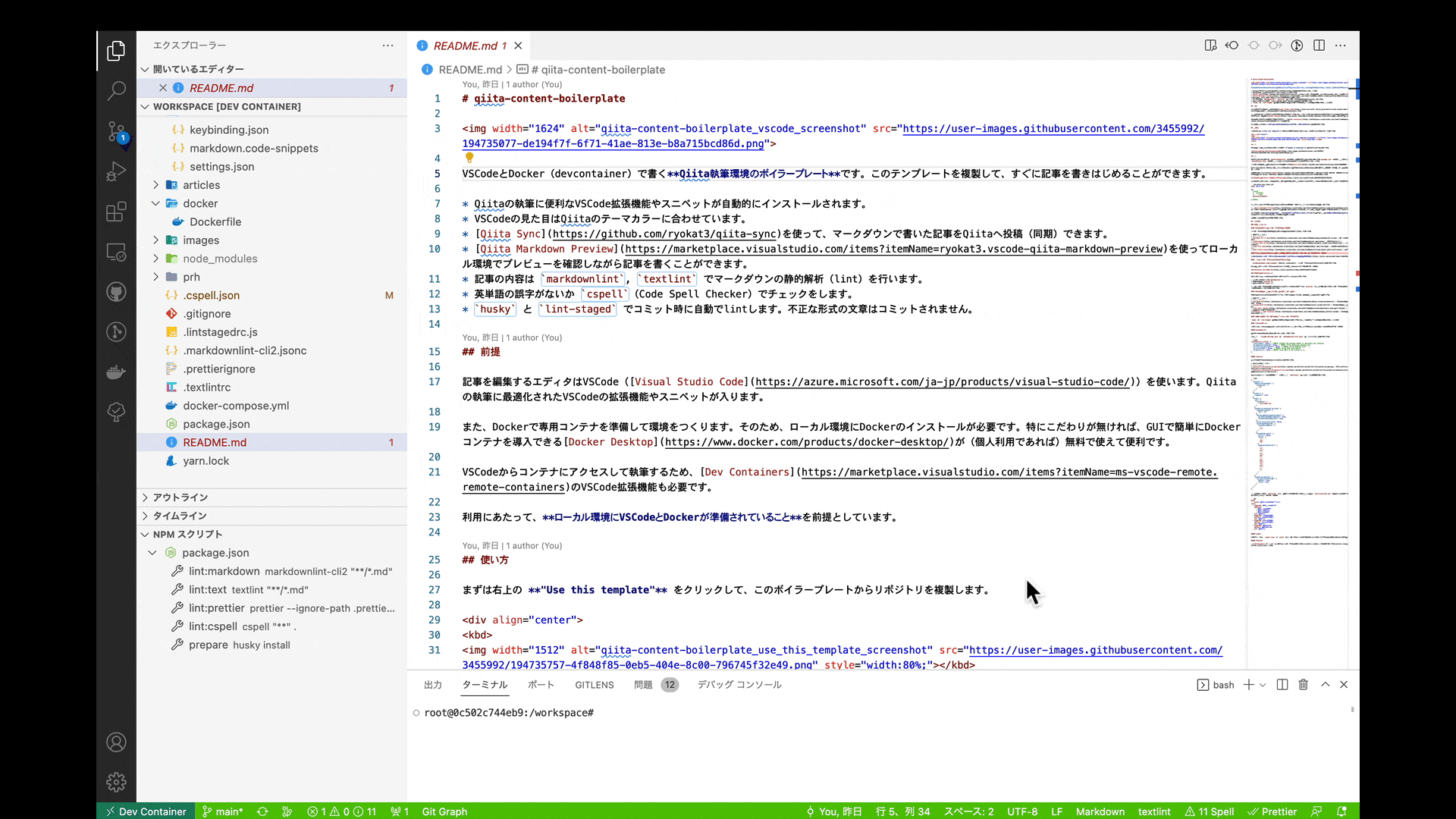1456x819 pixels.
Task: Open the Remote Explorer view
Action: pos(116,253)
